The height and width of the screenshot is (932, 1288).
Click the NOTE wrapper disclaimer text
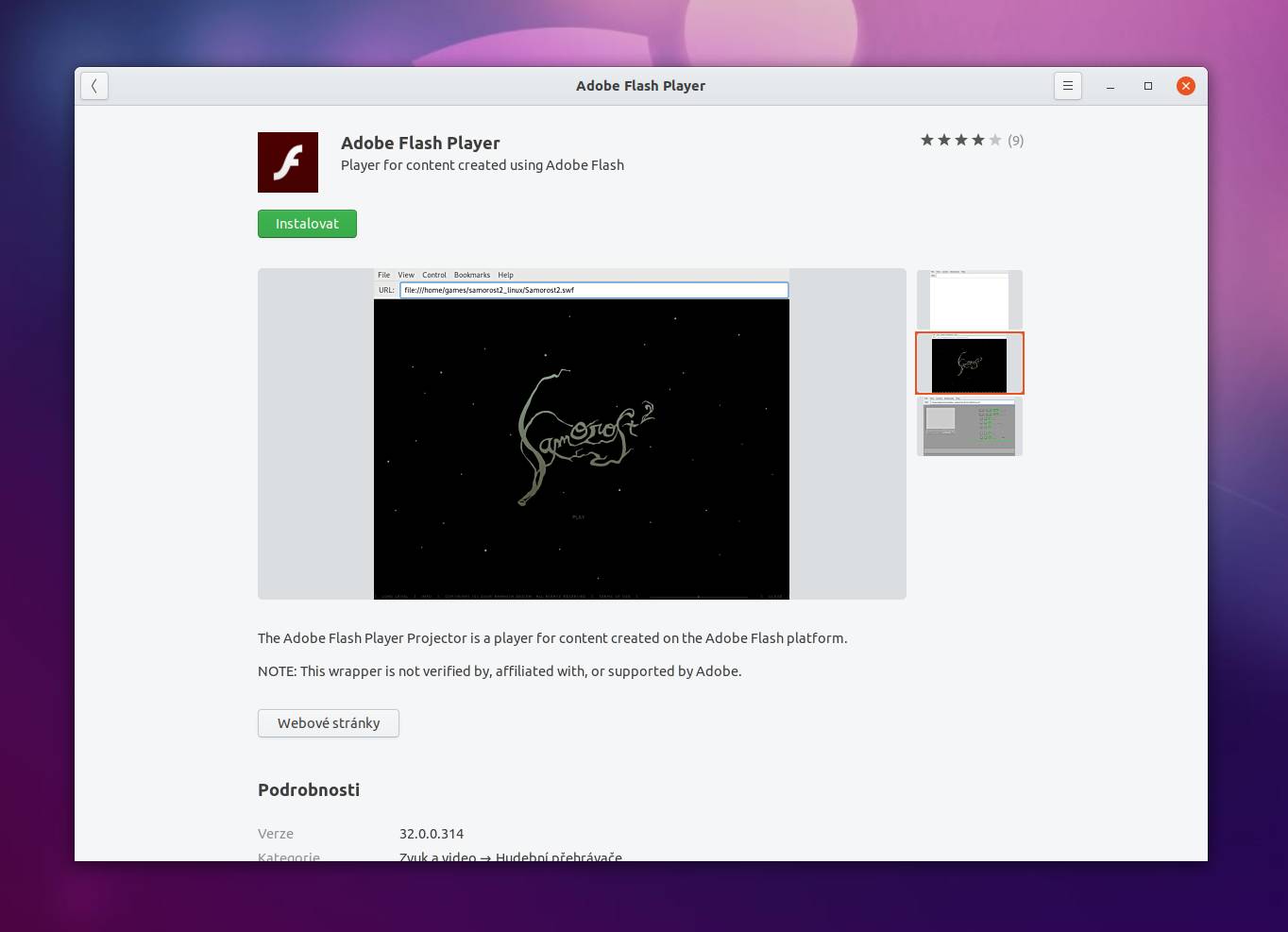pyautogui.click(x=500, y=671)
